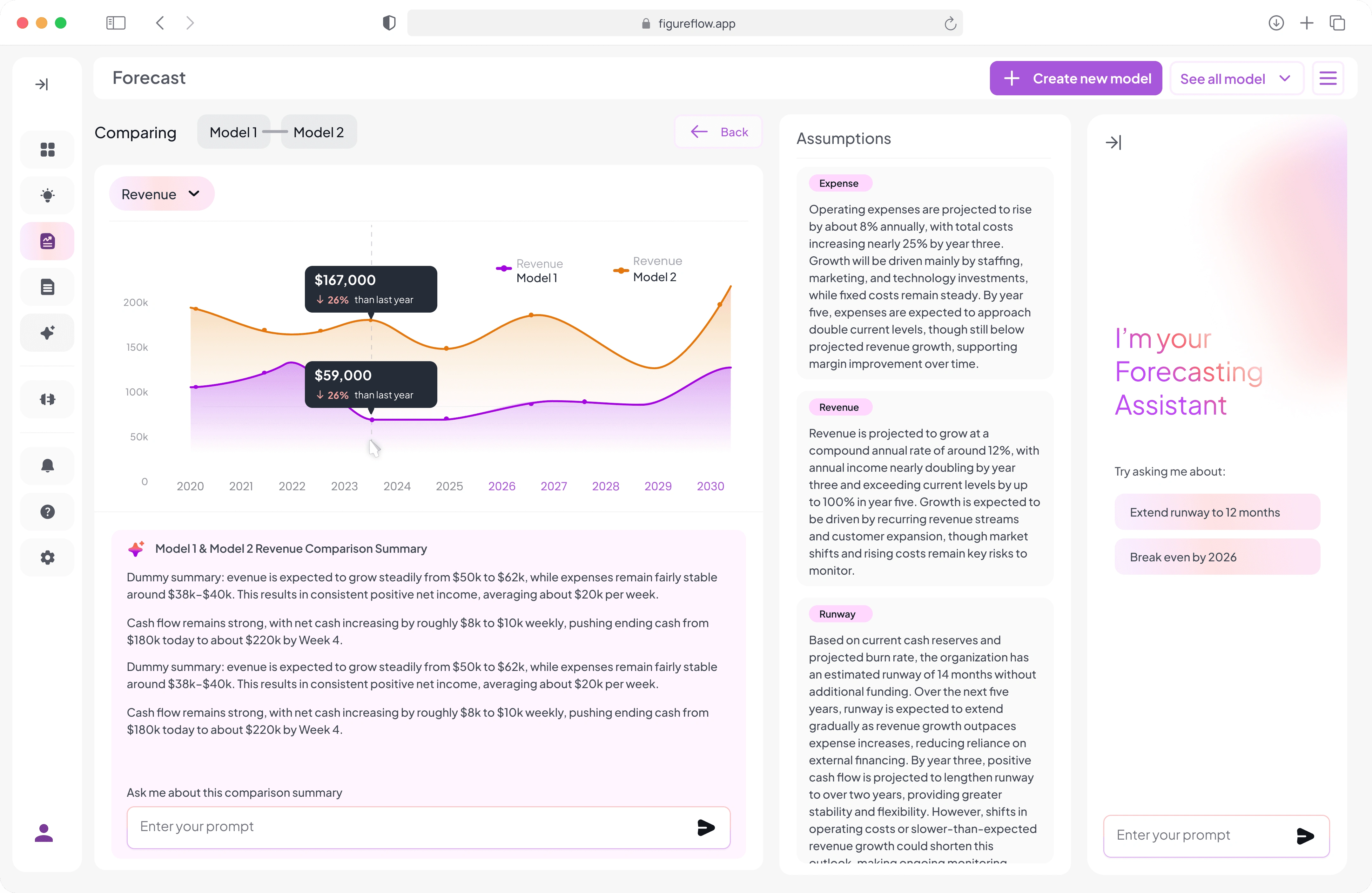Click the Runway assumption tag
The image size is (1372, 893).
click(840, 614)
